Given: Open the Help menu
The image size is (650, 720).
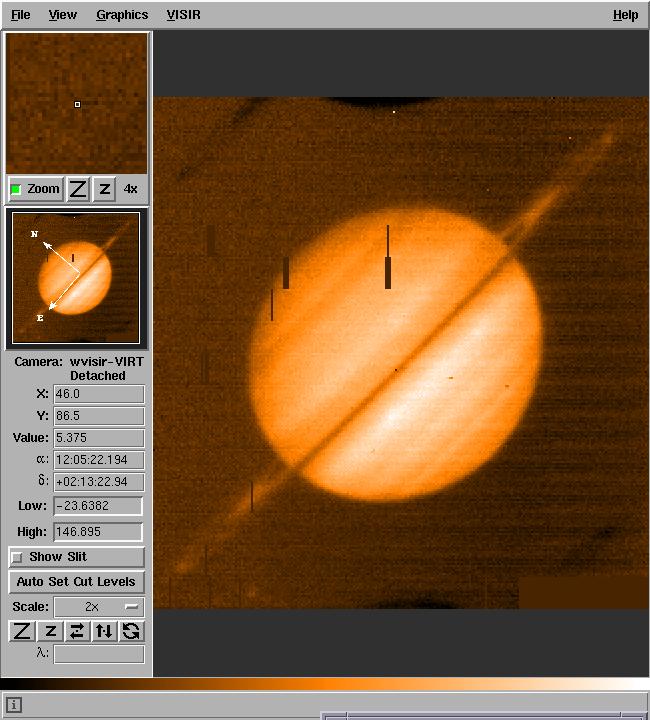Looking at the screenshot, I should click(625, 15).
